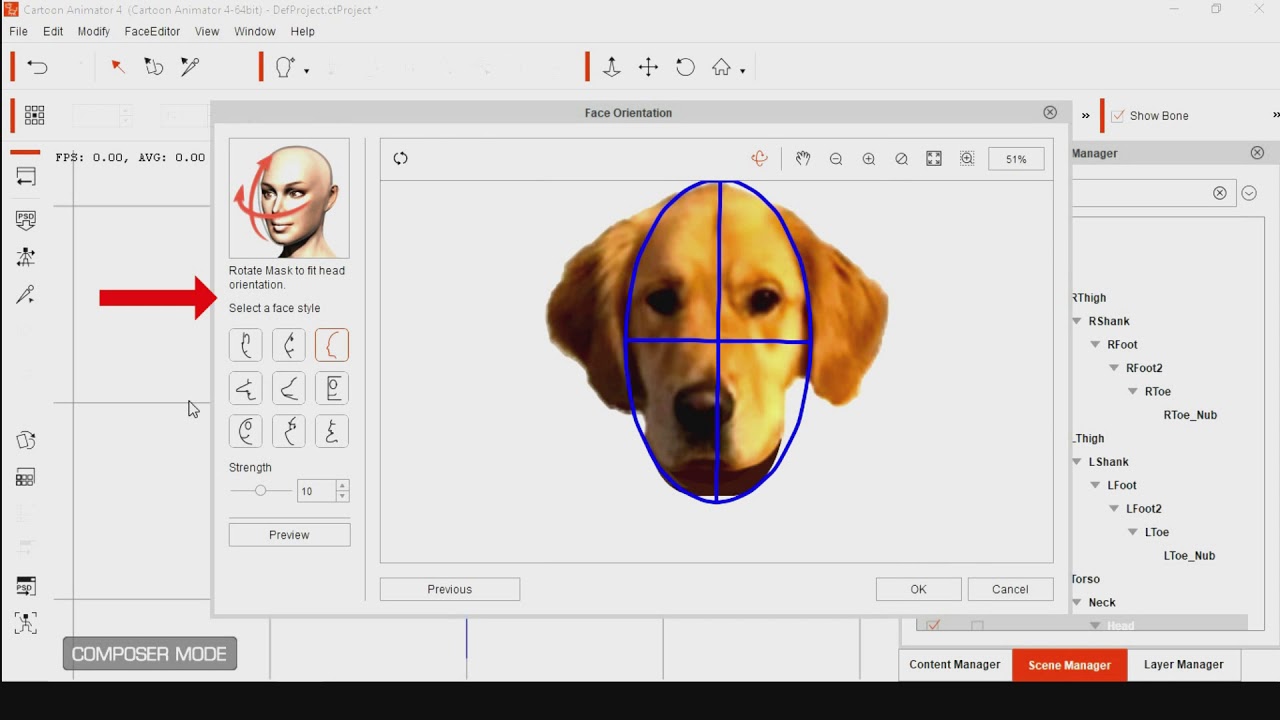Screen dimensions: 1280x720
Task: Click the pen edit icon on the left sidebar
Action: point(26,295)
